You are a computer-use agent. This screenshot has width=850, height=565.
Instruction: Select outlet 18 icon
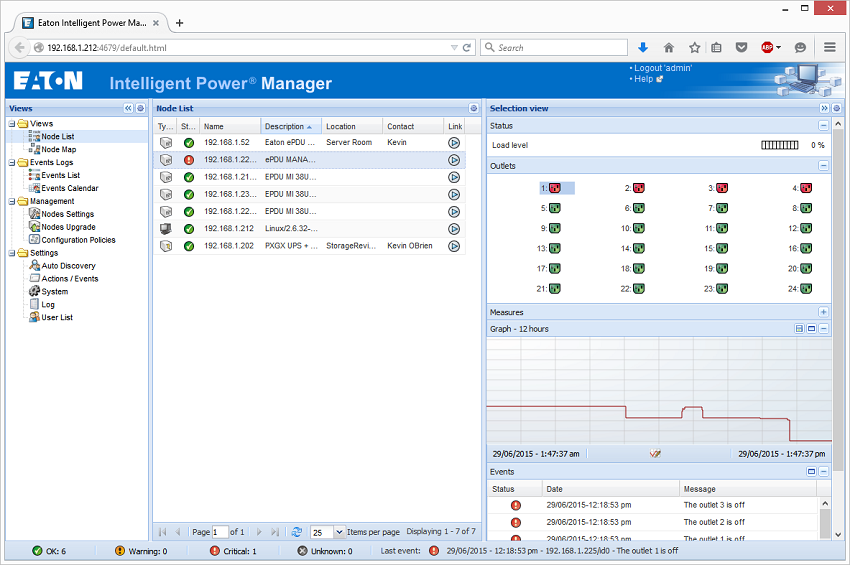[x=639, y=268]
